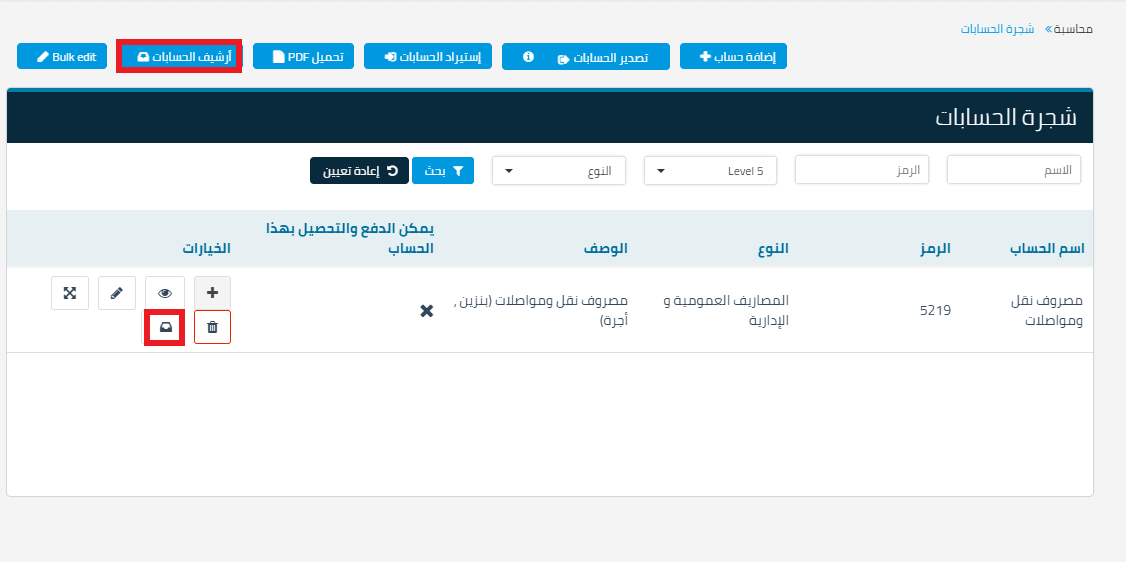Click the expand arrows icon in the row
Image resolution: width=1126 pixels, height=562 pixels.
[x=70, y=293]
